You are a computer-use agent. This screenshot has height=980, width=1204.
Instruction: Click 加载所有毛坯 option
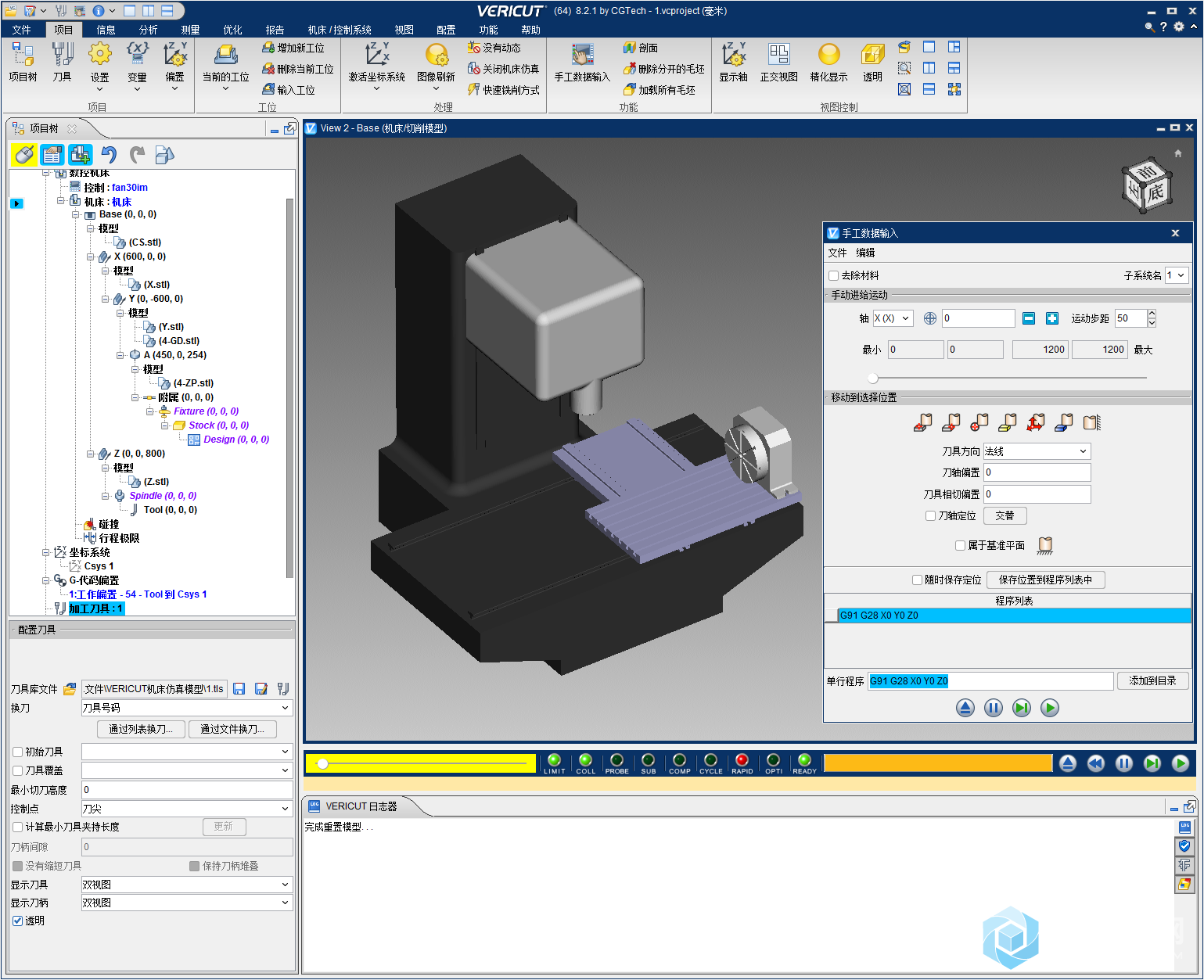click(660, 90)
